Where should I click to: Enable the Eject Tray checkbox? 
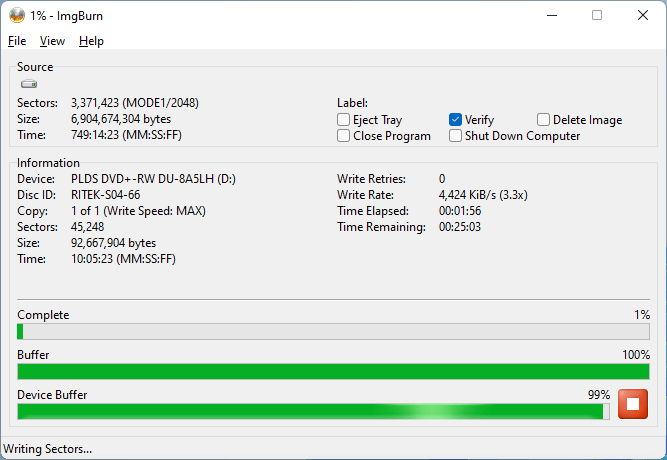coord(344,120)
